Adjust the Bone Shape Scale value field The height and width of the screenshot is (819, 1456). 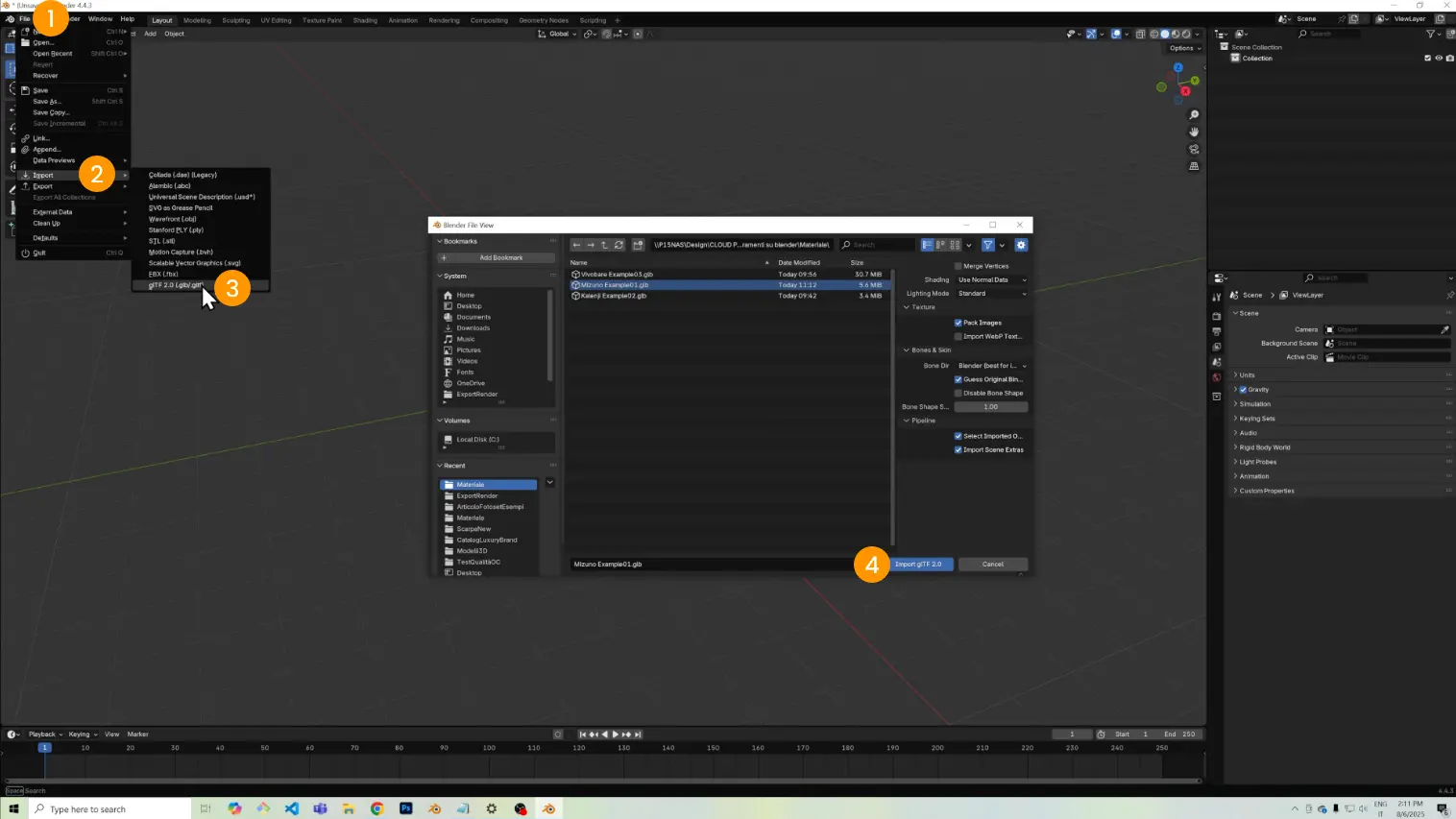990,407
